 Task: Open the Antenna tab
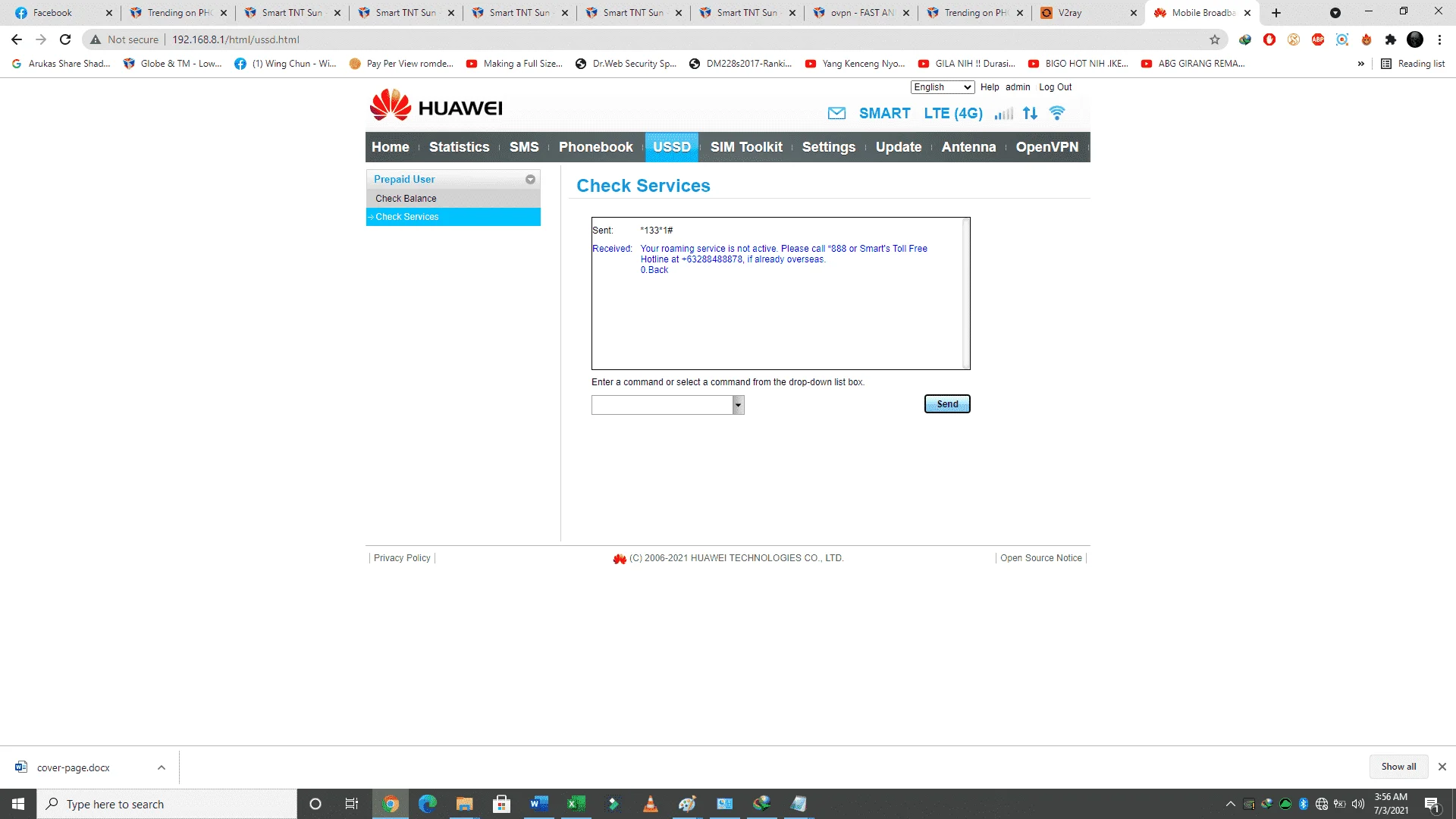[969, 147]
